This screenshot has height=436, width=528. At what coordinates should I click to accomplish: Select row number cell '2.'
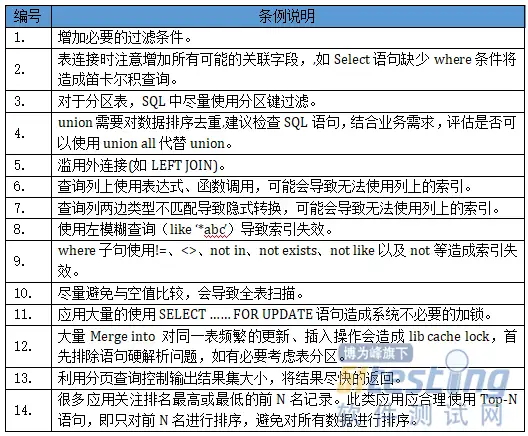[28, 69]
